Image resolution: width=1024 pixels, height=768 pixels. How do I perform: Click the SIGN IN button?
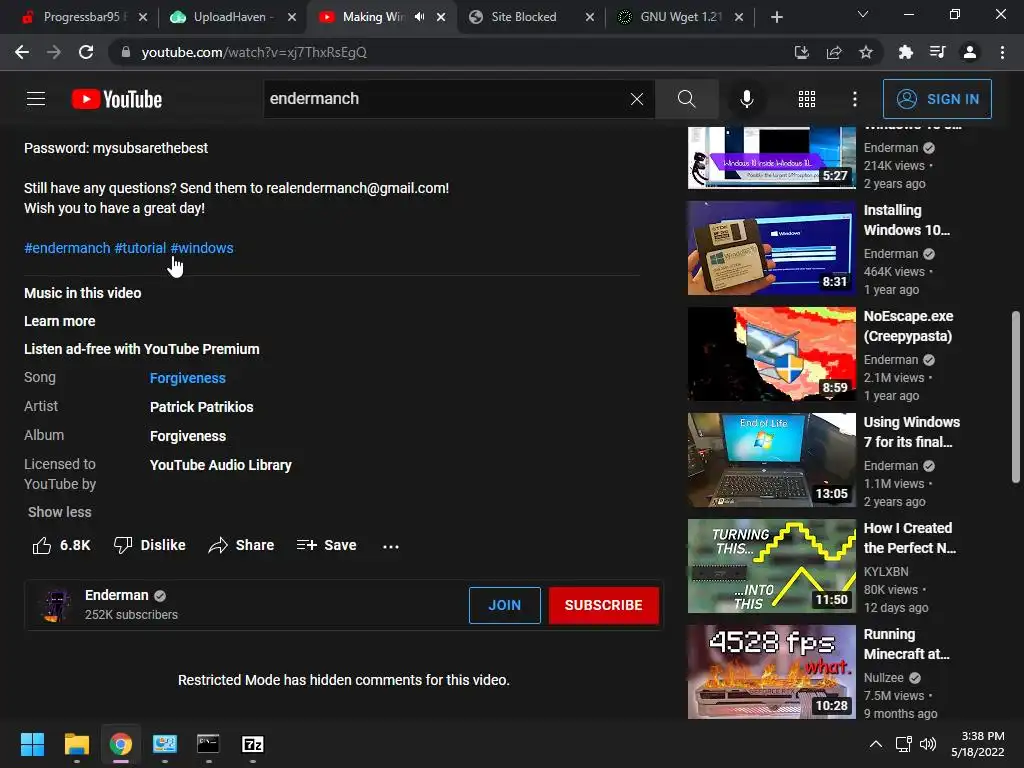coord(937,99)
